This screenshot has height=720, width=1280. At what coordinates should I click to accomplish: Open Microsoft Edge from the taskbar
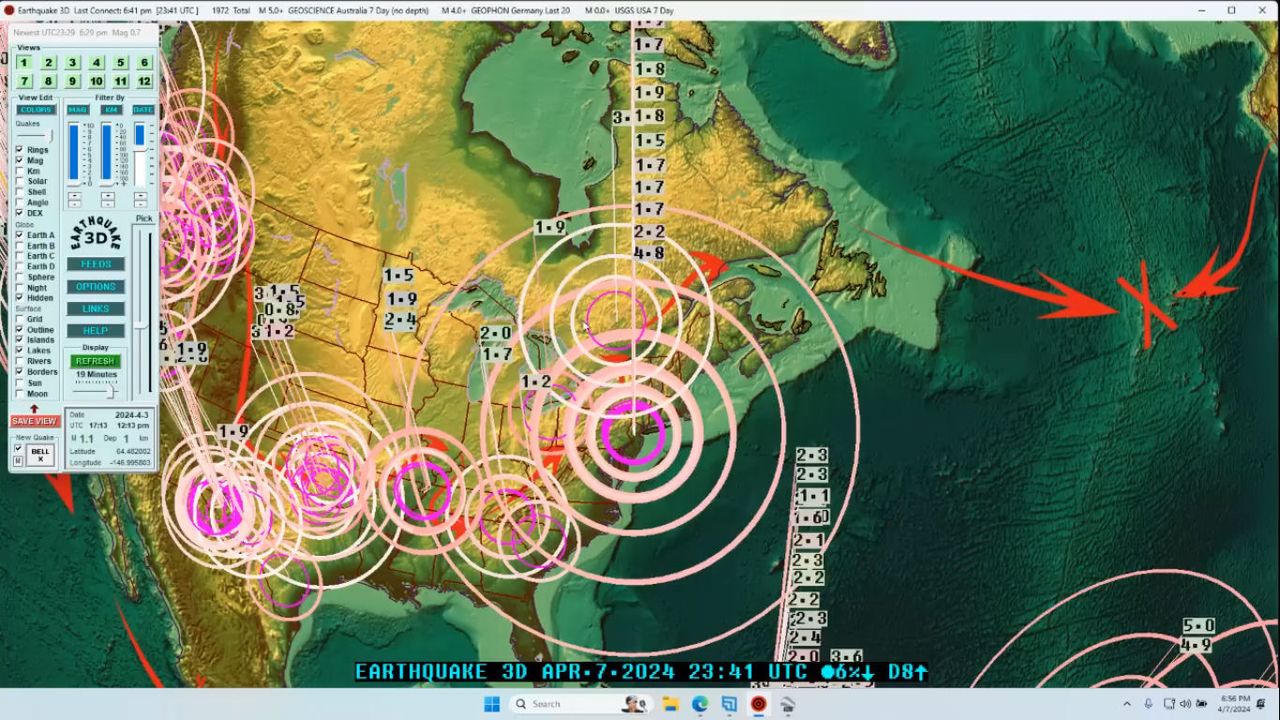tap(700, 704)
